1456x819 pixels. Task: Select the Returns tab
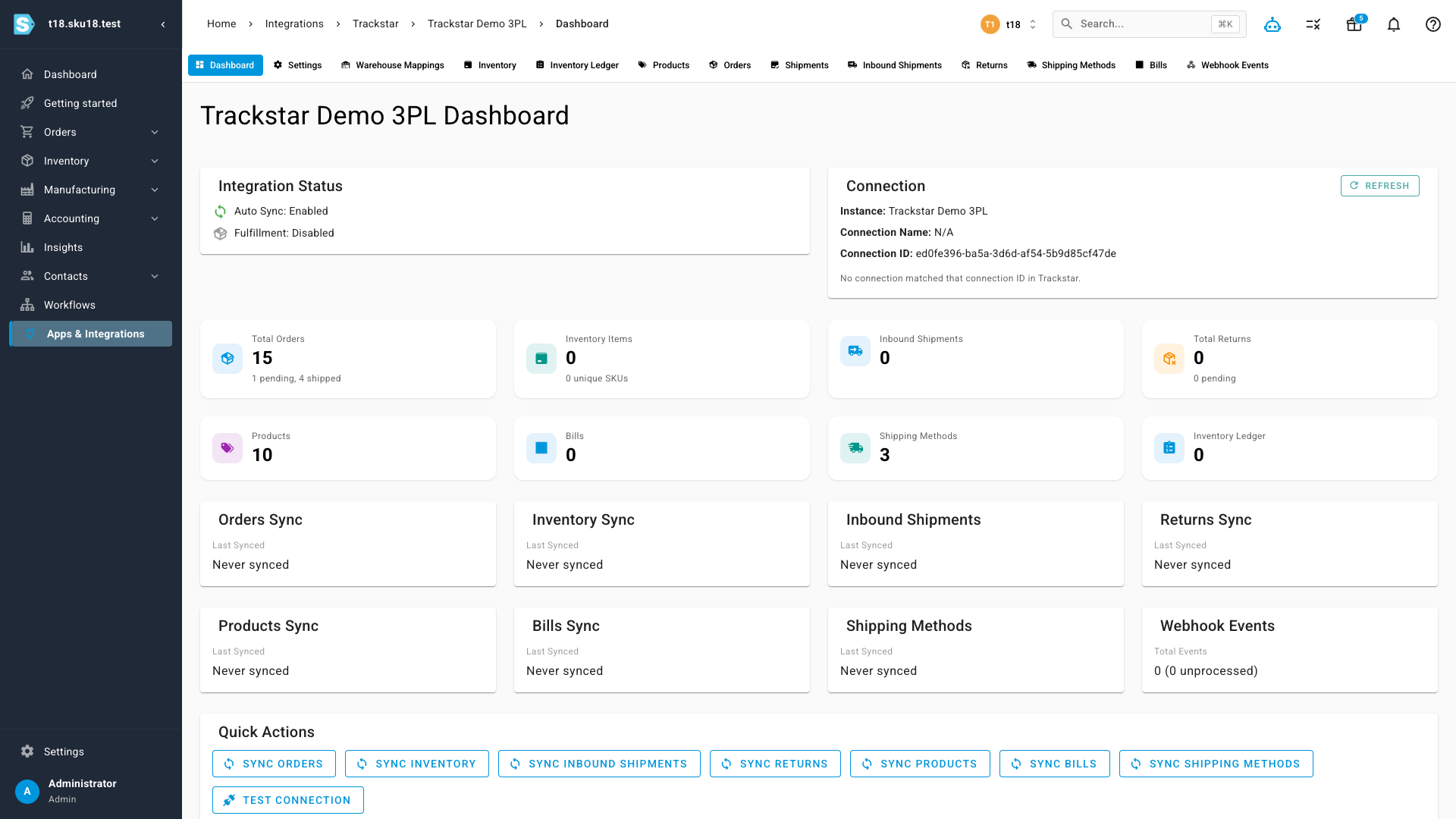[984, 65]
